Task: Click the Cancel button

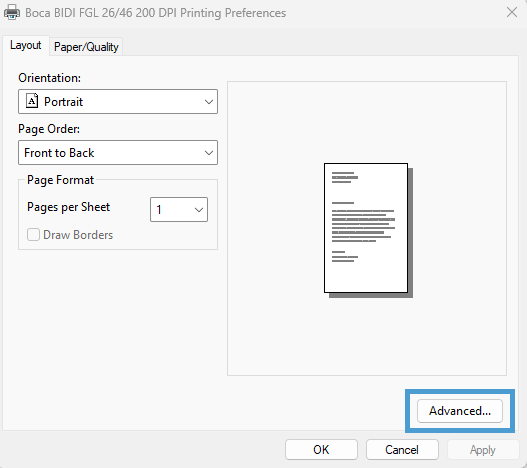Action: tap(402, 450)
